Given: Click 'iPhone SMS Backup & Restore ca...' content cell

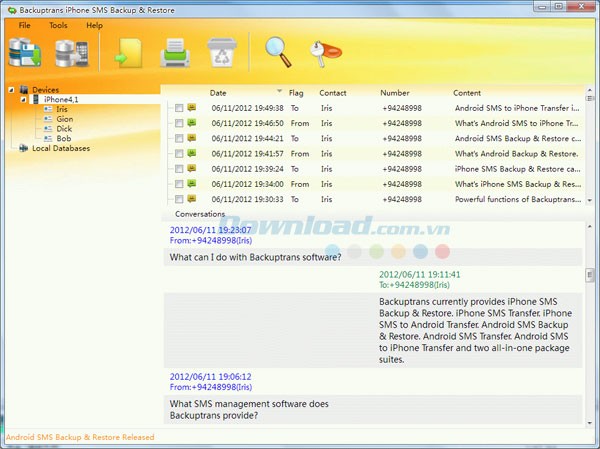Looking at the screenshot, I should tap(517, 169).
